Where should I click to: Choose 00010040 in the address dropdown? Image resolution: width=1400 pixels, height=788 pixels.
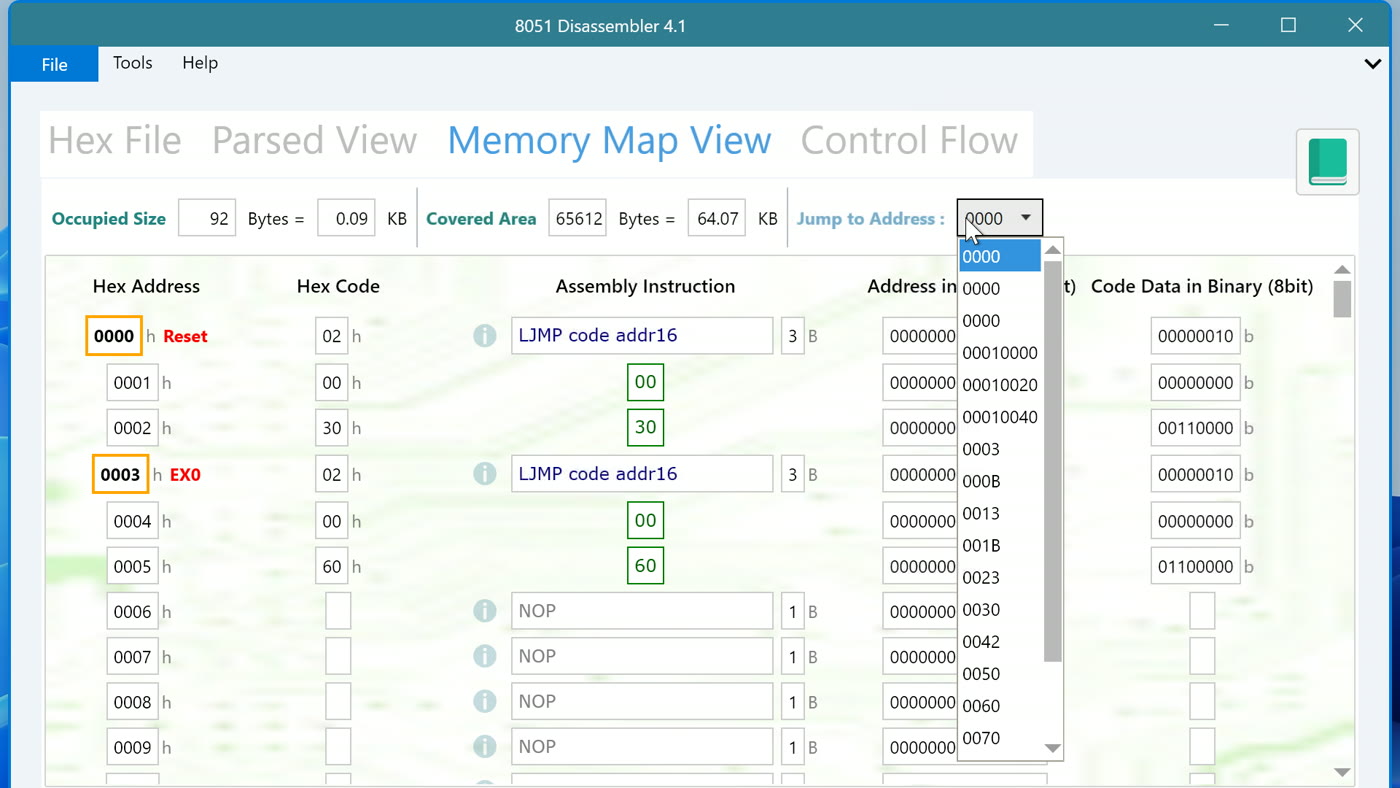point(1000,417)
